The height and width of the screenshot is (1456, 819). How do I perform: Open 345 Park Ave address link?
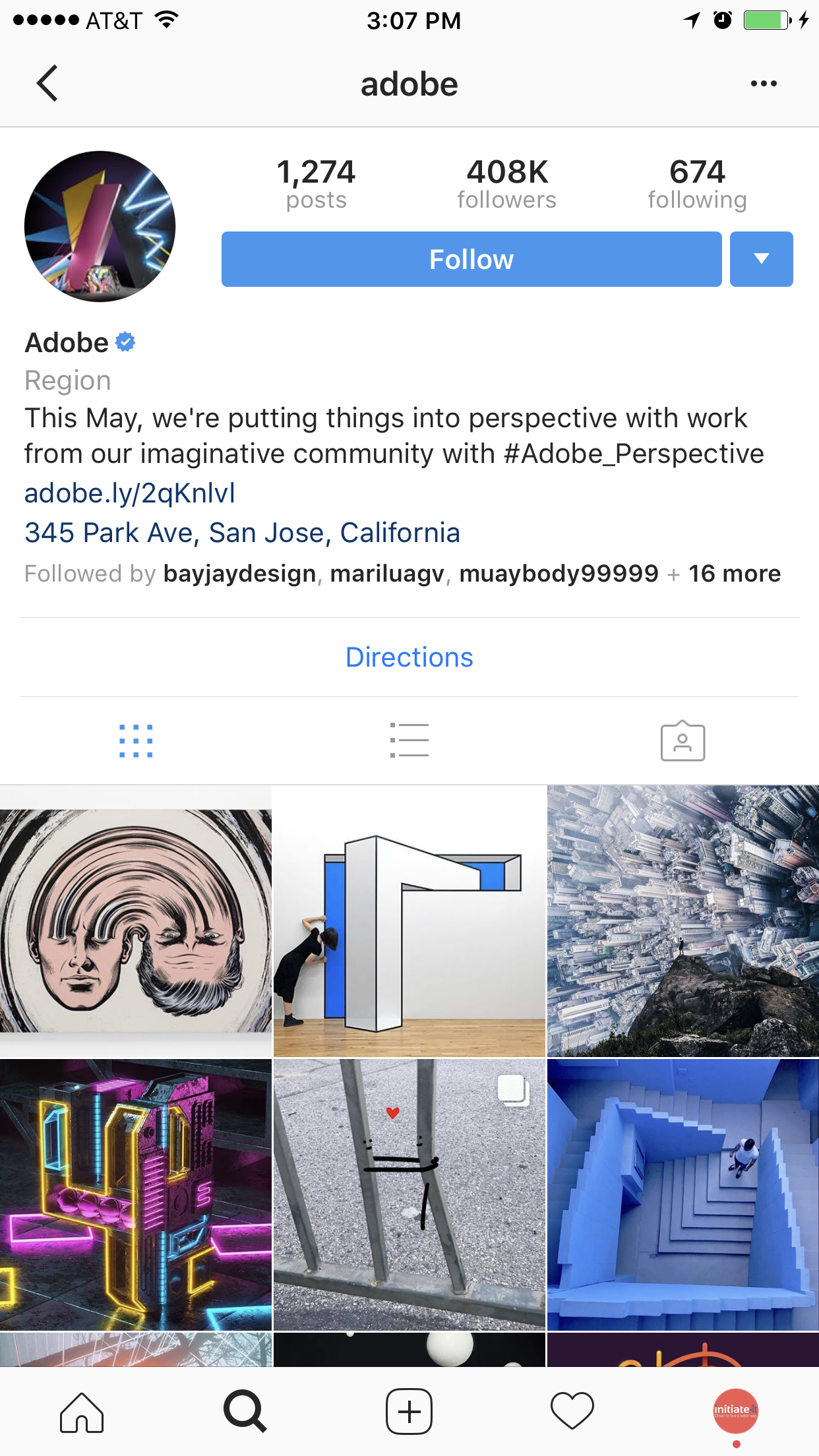click(242, 533)
